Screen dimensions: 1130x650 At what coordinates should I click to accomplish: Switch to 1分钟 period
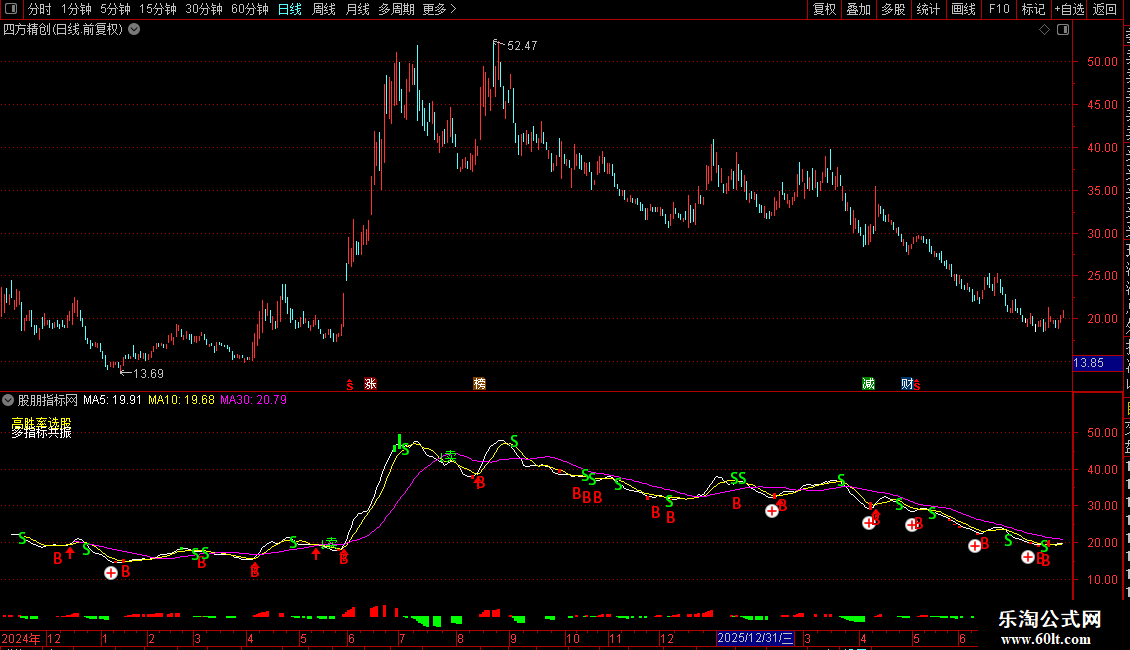click(76, 9)
